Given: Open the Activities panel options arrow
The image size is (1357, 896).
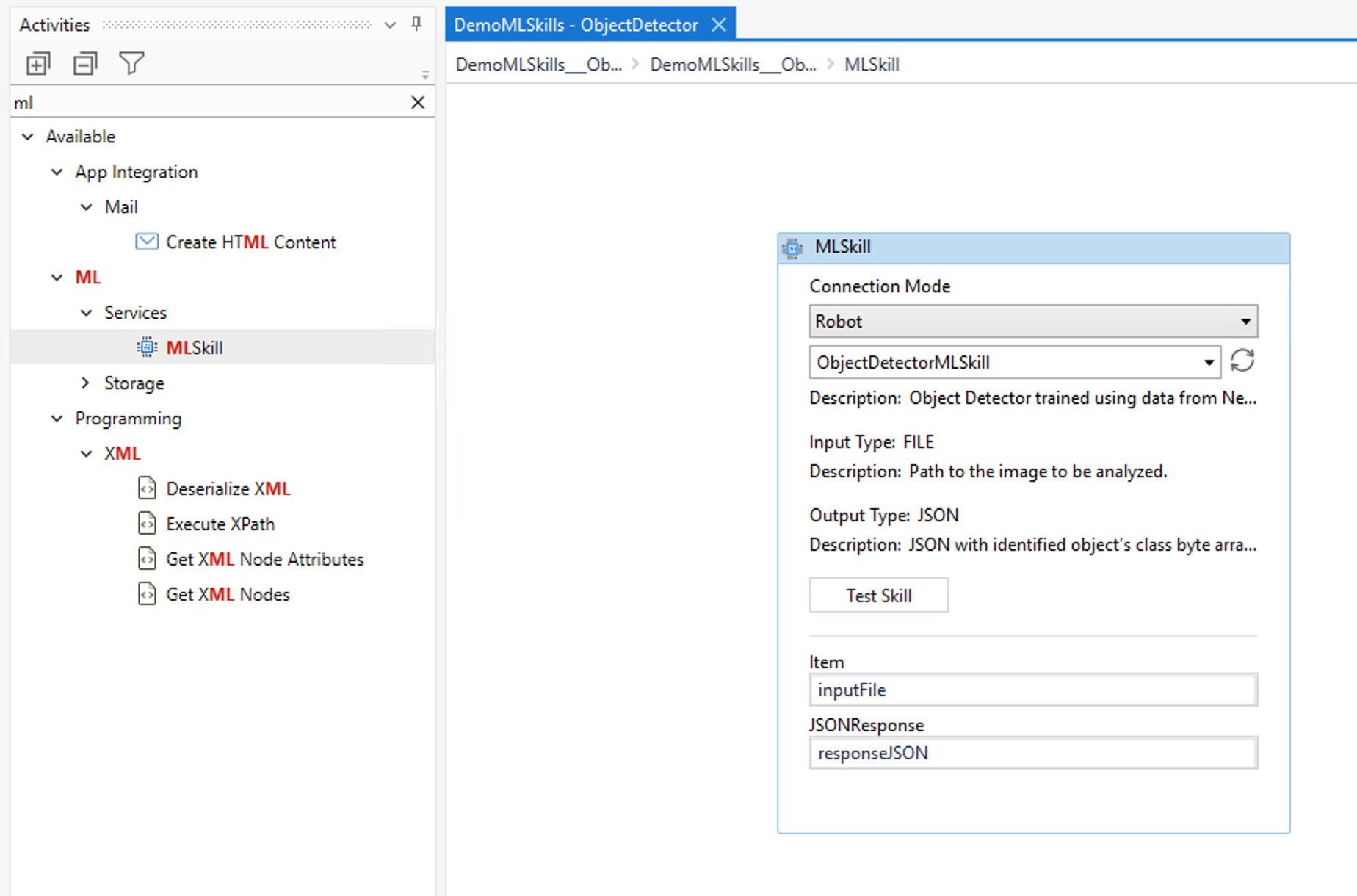Looking at the screenshot, I should point(390,25).
